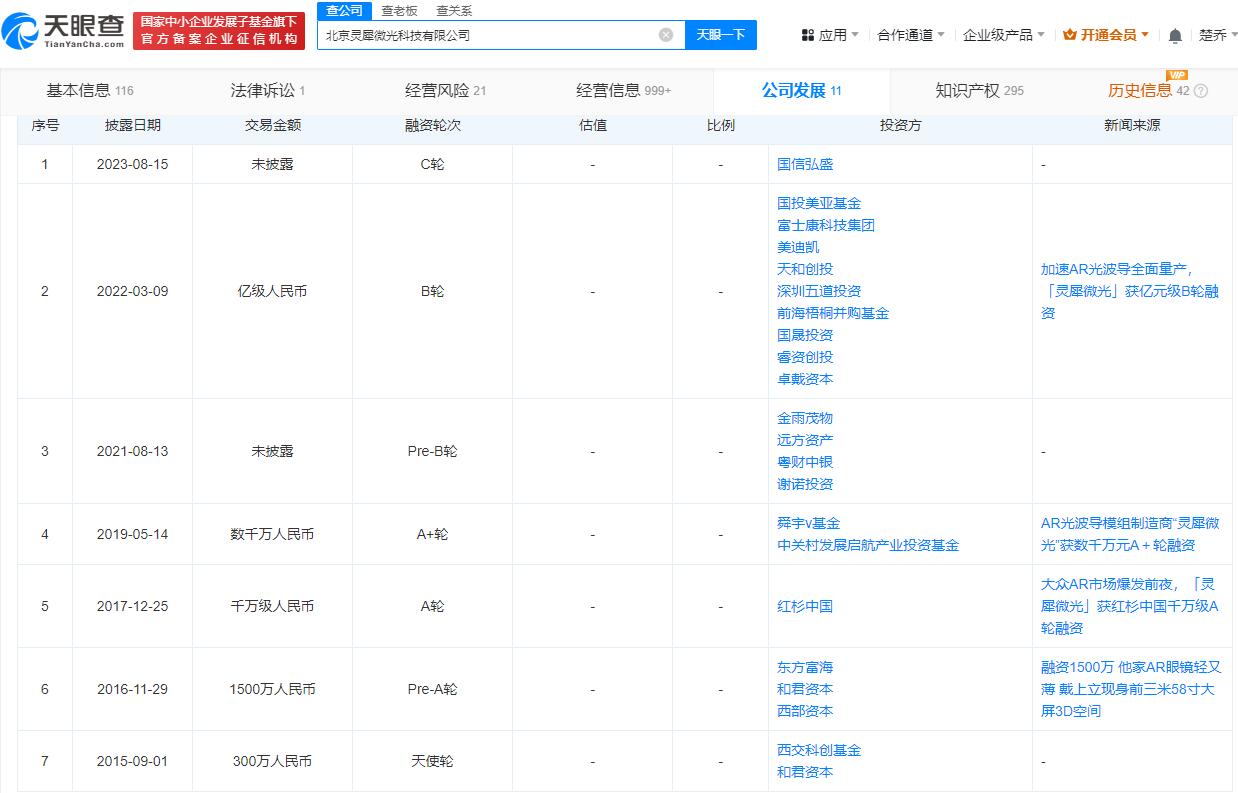1238x793 pixels.
Task: Open the A+轮 financing news link
Action: pyautogui.click(x=1130, y=534)
